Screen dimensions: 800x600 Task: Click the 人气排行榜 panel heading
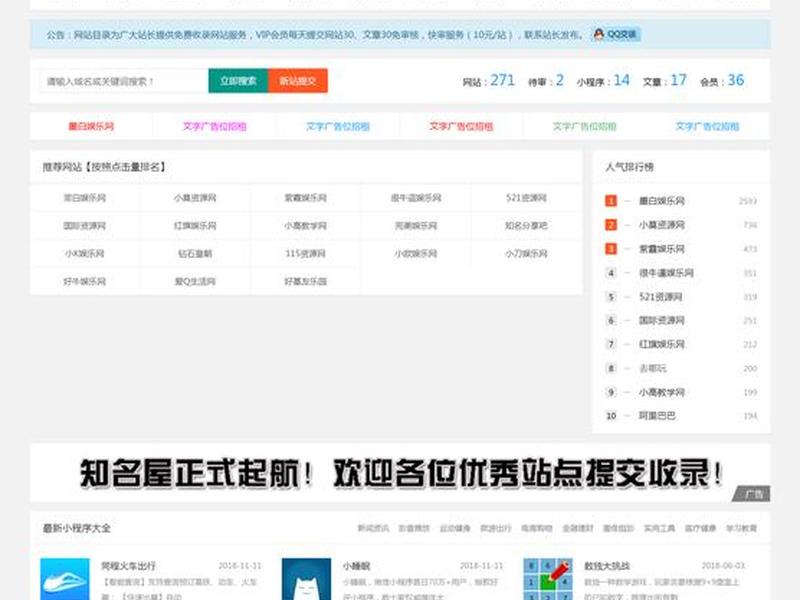(630, 167)
